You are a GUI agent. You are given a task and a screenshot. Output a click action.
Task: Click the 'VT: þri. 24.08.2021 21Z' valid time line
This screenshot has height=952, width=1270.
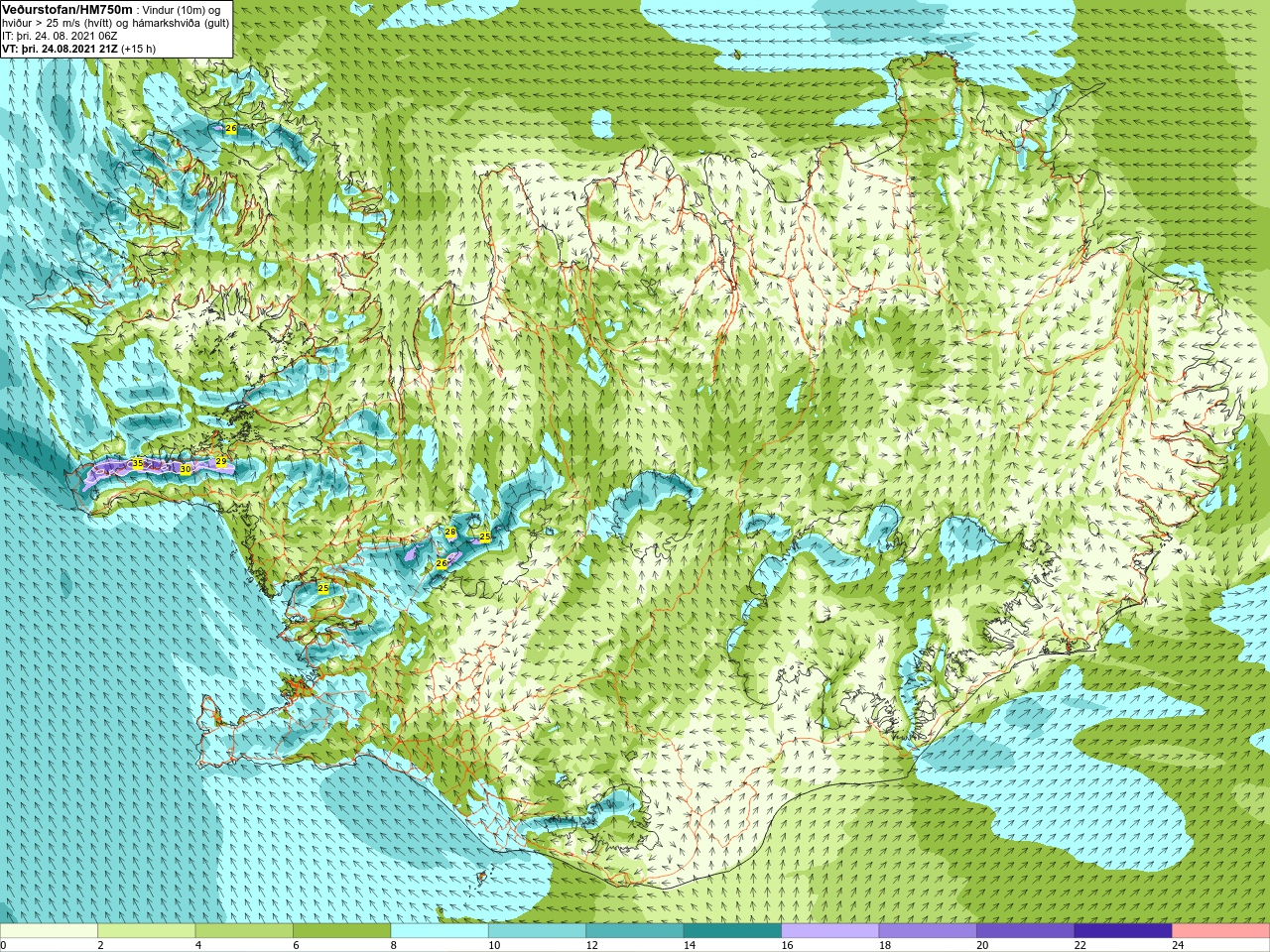point(60,48)
